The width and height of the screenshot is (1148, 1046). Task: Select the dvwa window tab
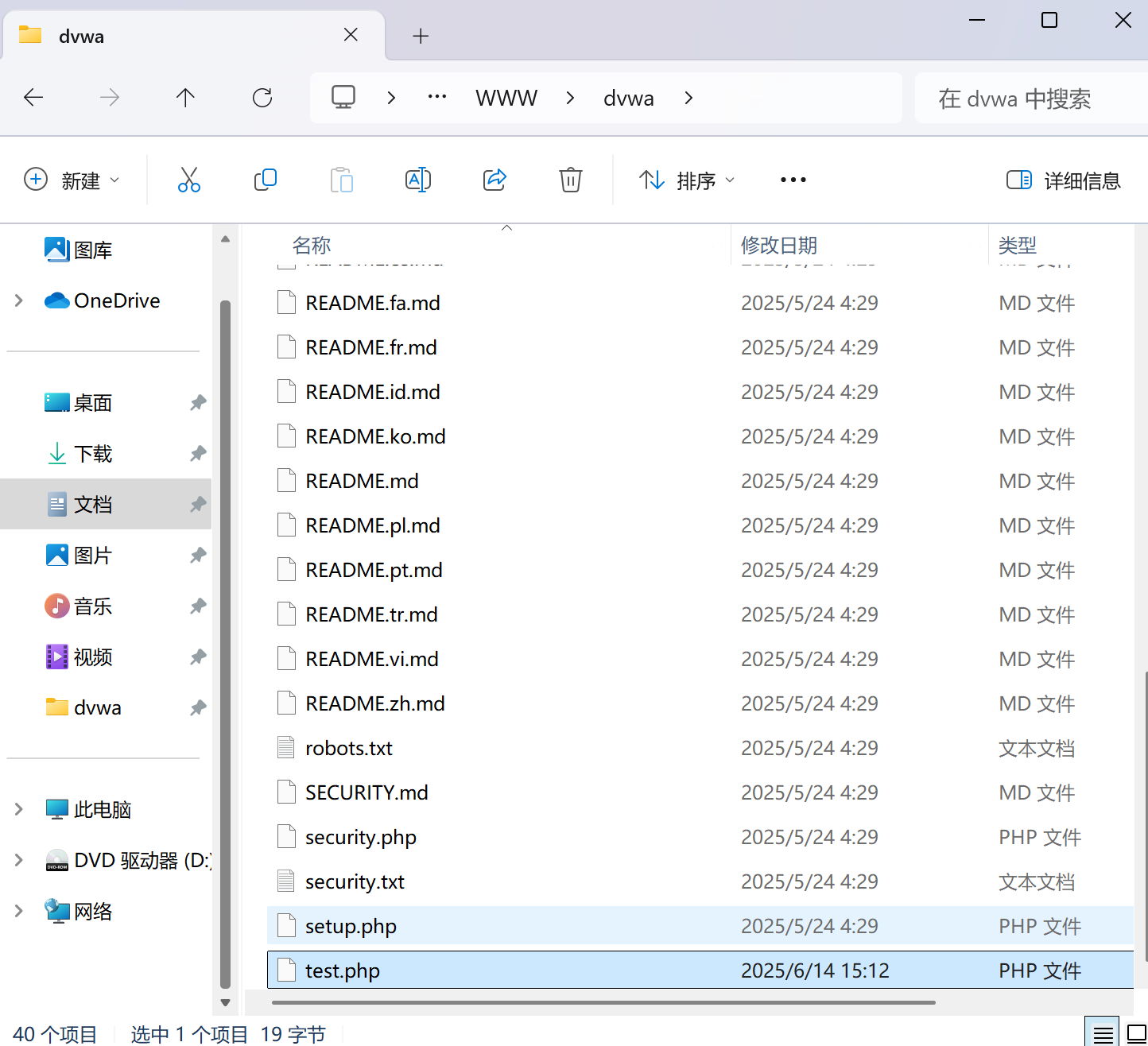click(193, 36)
